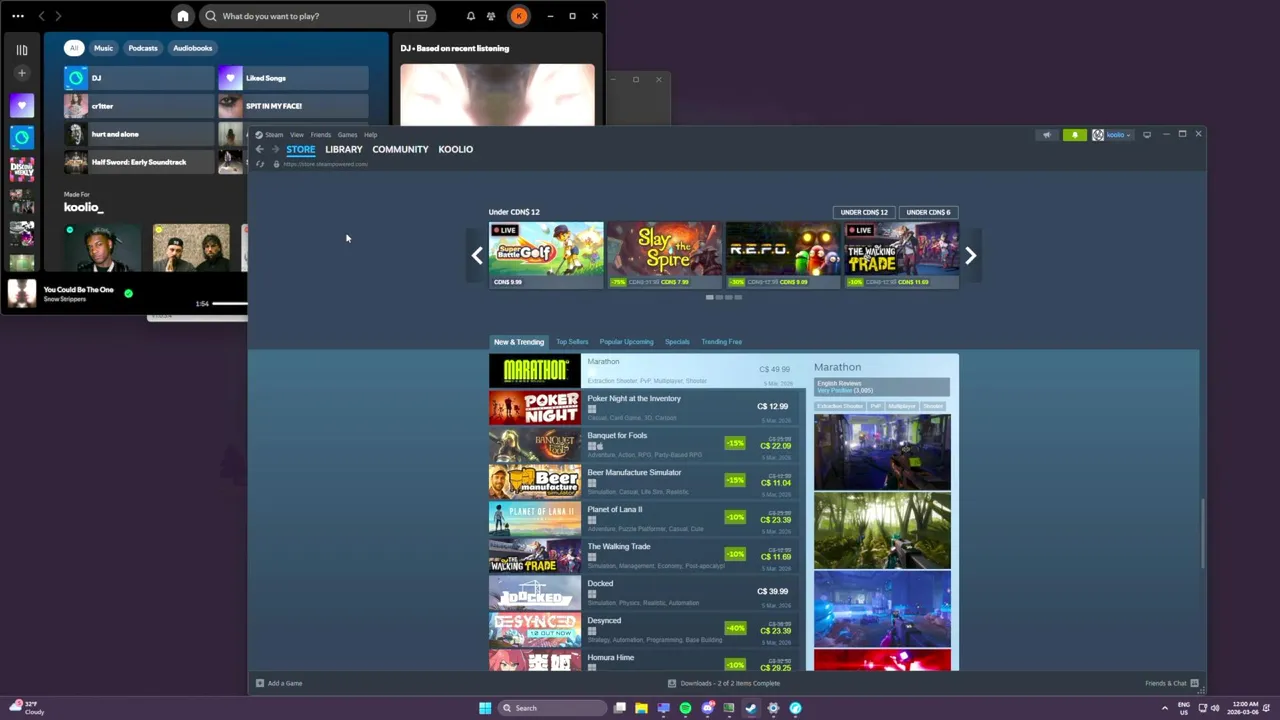Screen dimensions: 1280x720
Task: Go to Spotify Home icon
Action: click(x=182, y=16)
